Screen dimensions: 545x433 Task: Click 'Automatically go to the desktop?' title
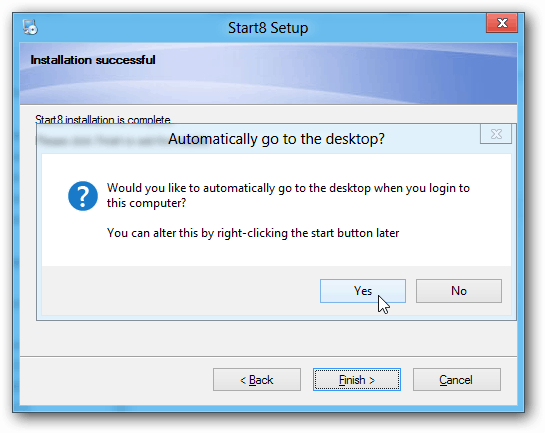276,139
